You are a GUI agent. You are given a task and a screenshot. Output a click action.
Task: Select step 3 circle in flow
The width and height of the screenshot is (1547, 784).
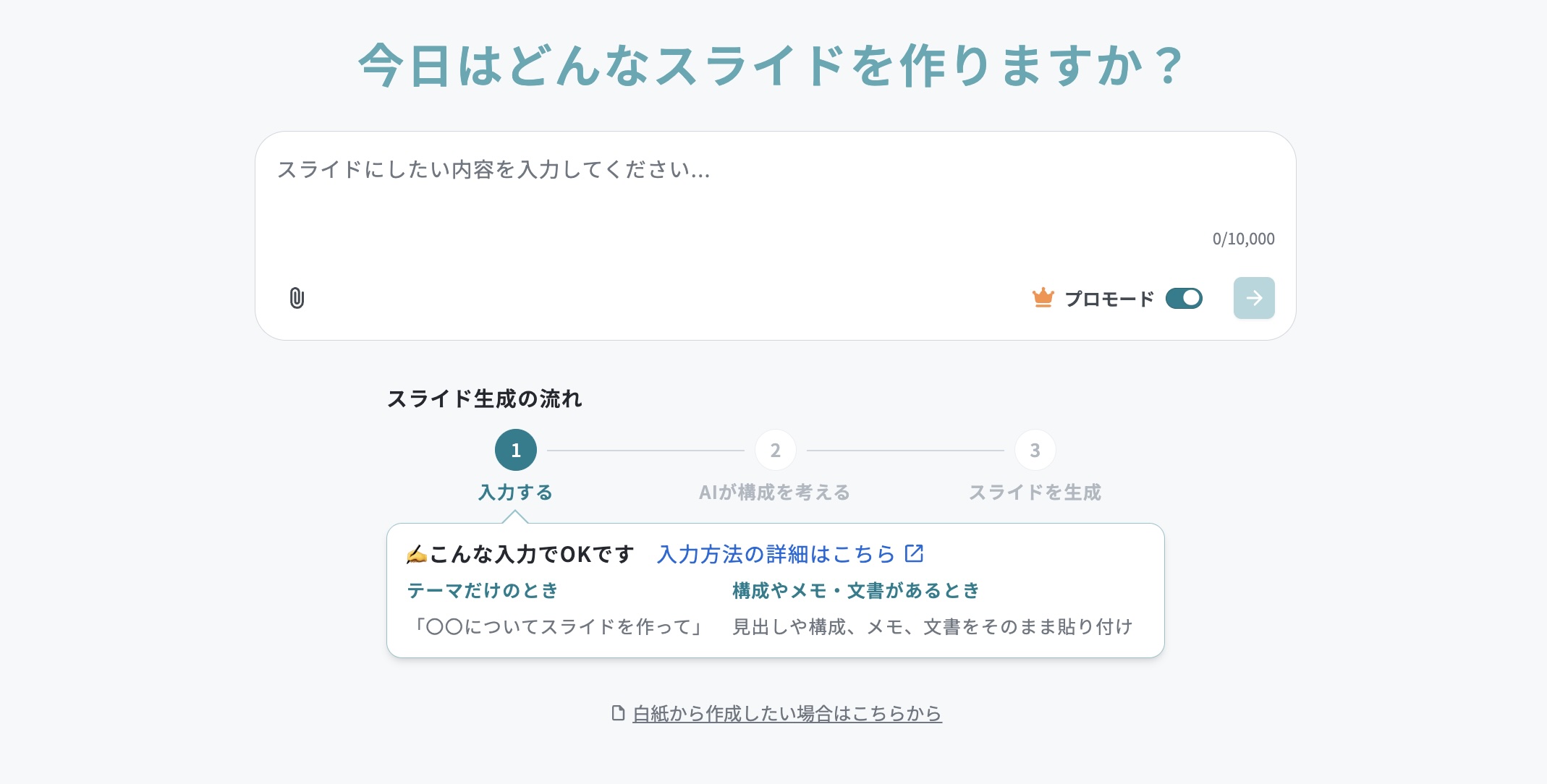1035,450
